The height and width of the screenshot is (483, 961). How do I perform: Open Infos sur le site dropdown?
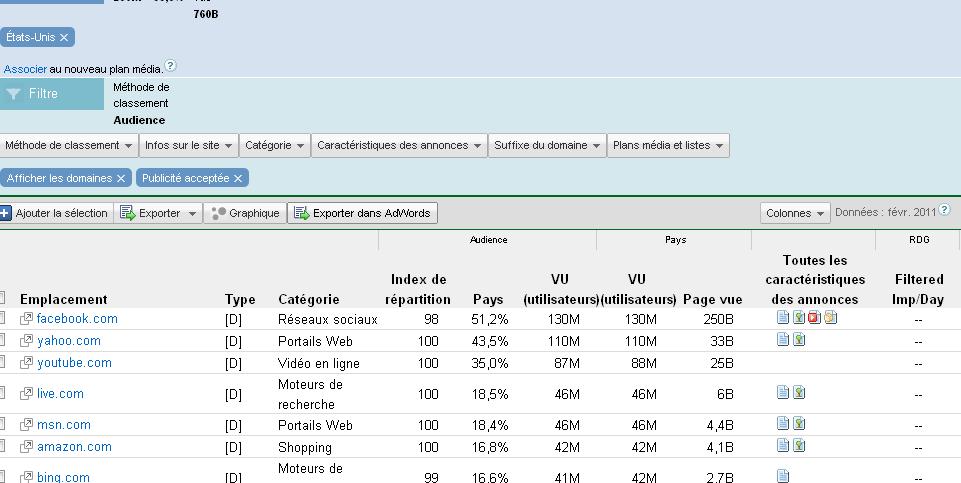[x=189, y=145]
